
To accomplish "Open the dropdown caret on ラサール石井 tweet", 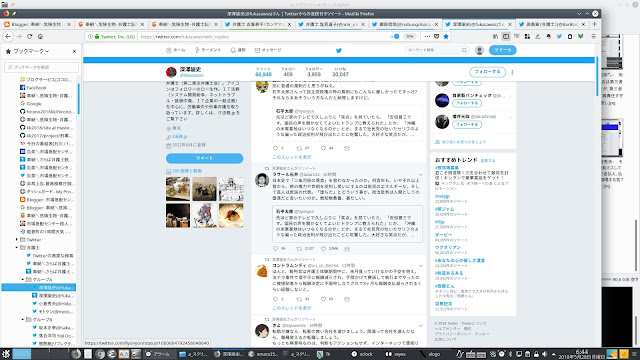I will [420, 175].
